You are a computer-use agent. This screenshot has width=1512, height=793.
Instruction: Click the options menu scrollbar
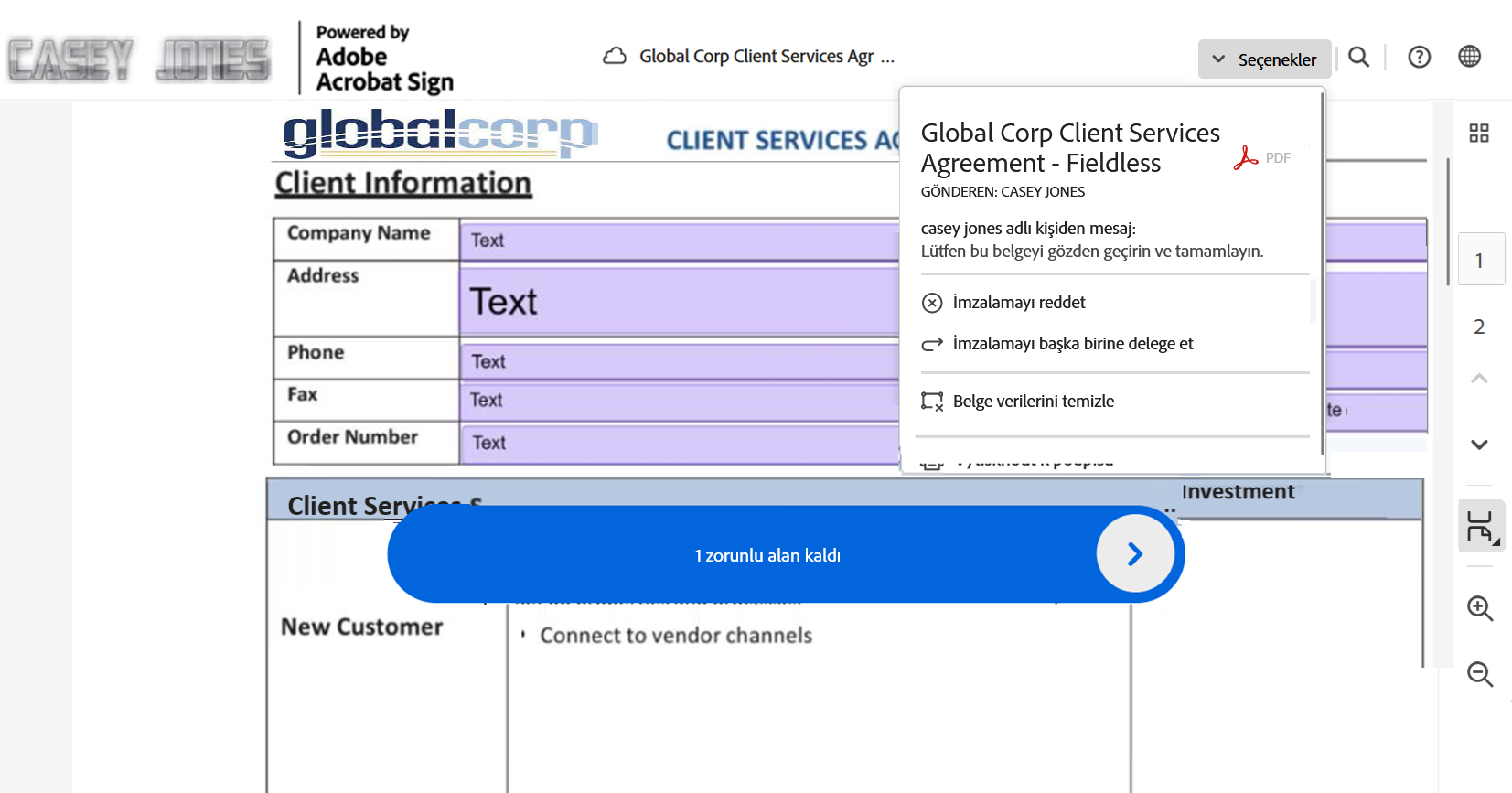pos(1322,274)
